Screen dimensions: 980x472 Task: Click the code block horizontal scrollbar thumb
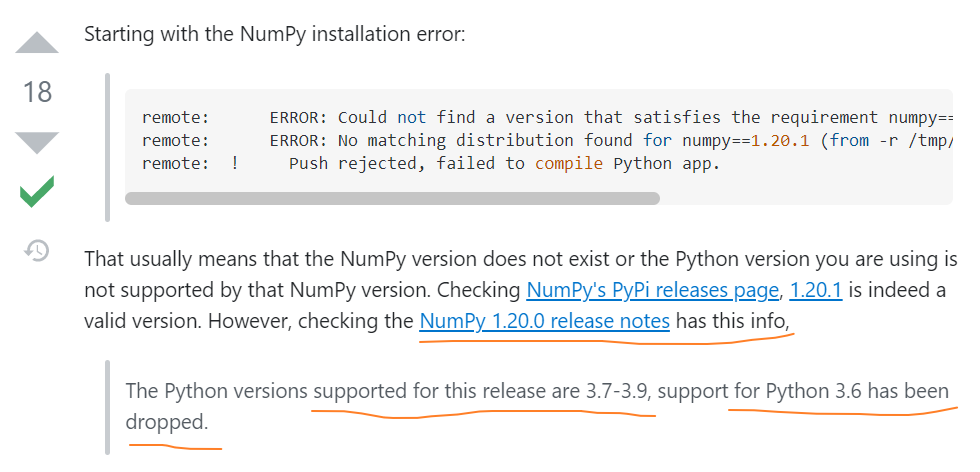[392, 198]
